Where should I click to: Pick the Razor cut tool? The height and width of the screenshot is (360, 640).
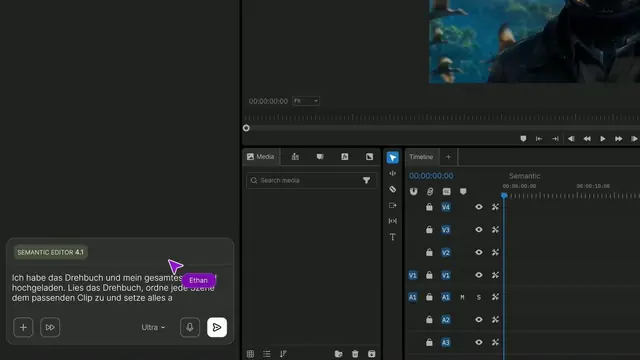pyautogui.click(x=392, y=189)
